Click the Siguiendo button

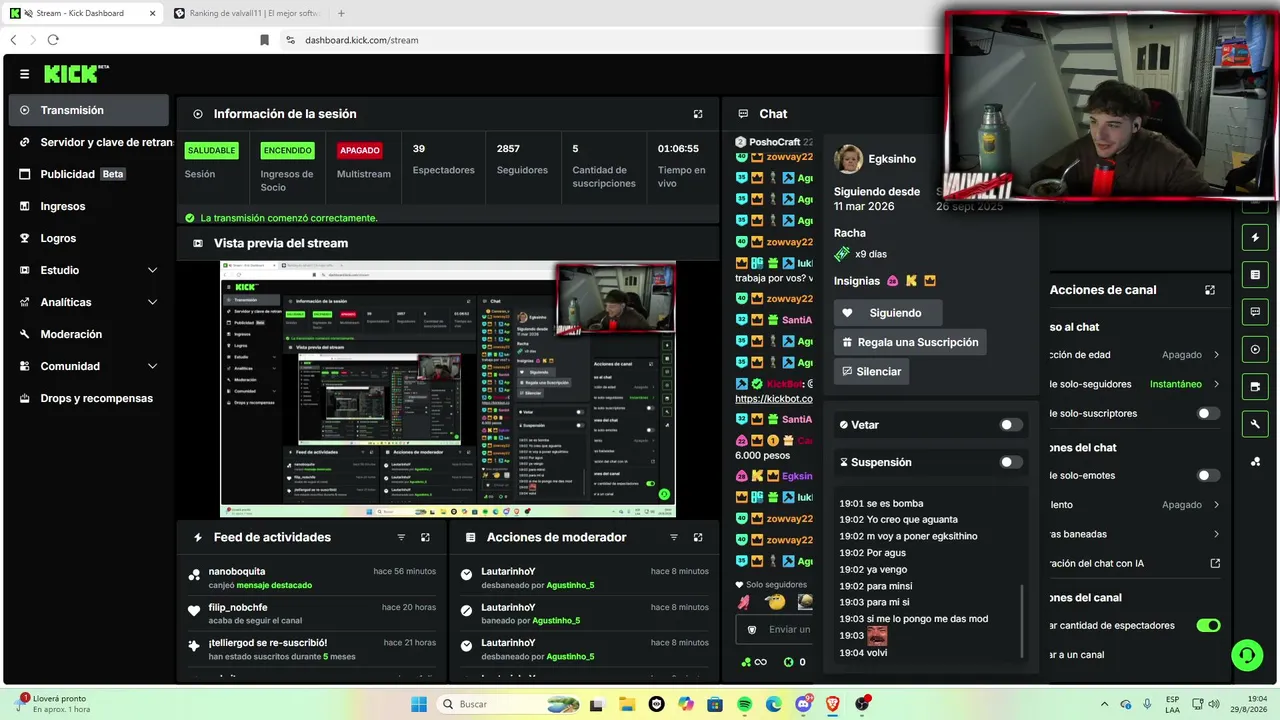888,313
